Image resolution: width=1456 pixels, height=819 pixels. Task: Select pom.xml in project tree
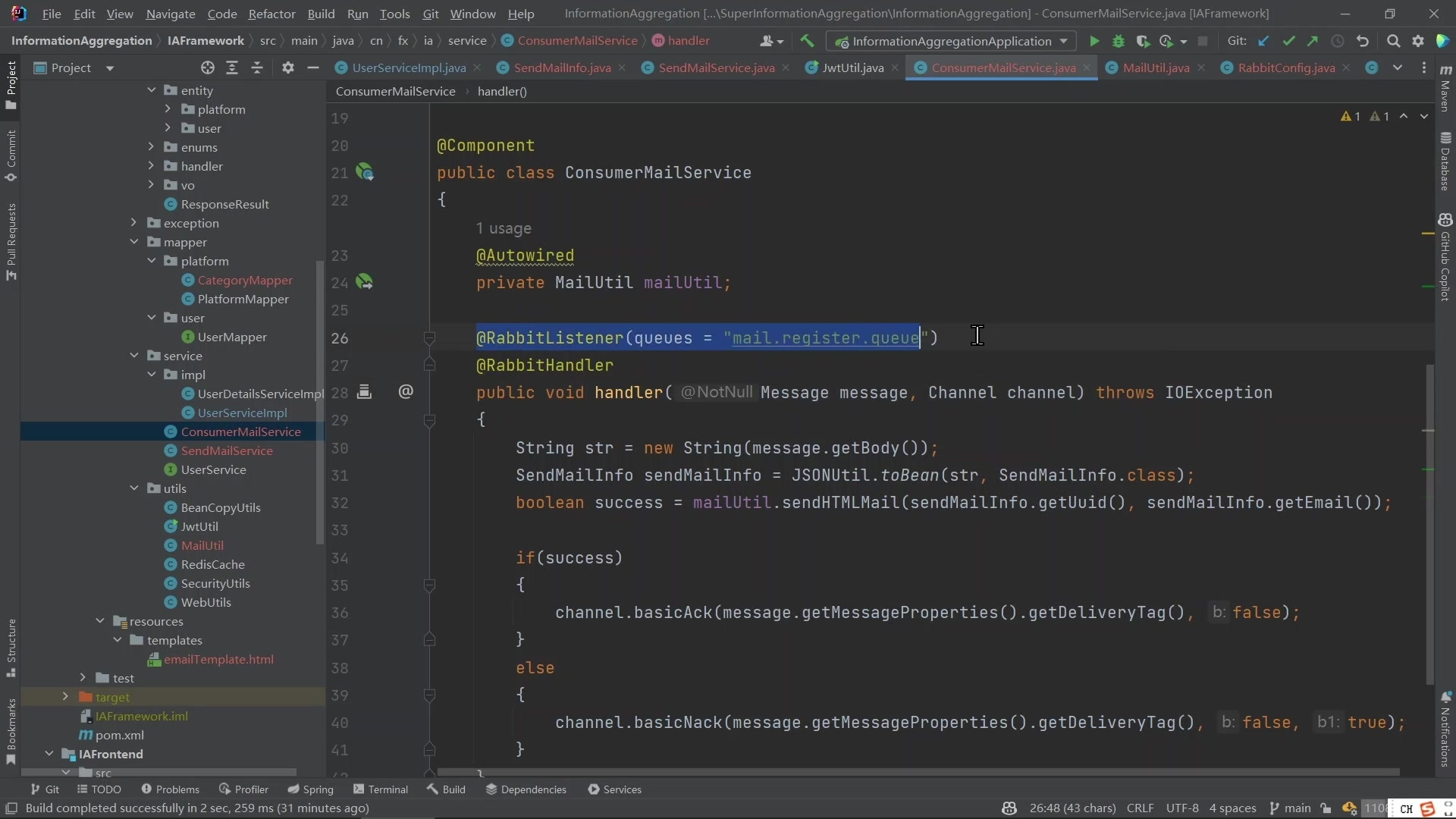point(119,735)
